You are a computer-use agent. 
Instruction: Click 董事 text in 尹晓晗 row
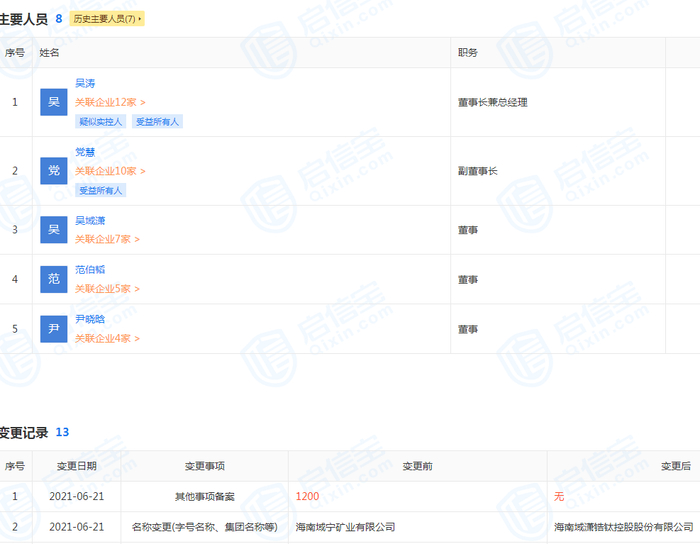[468, 329]
